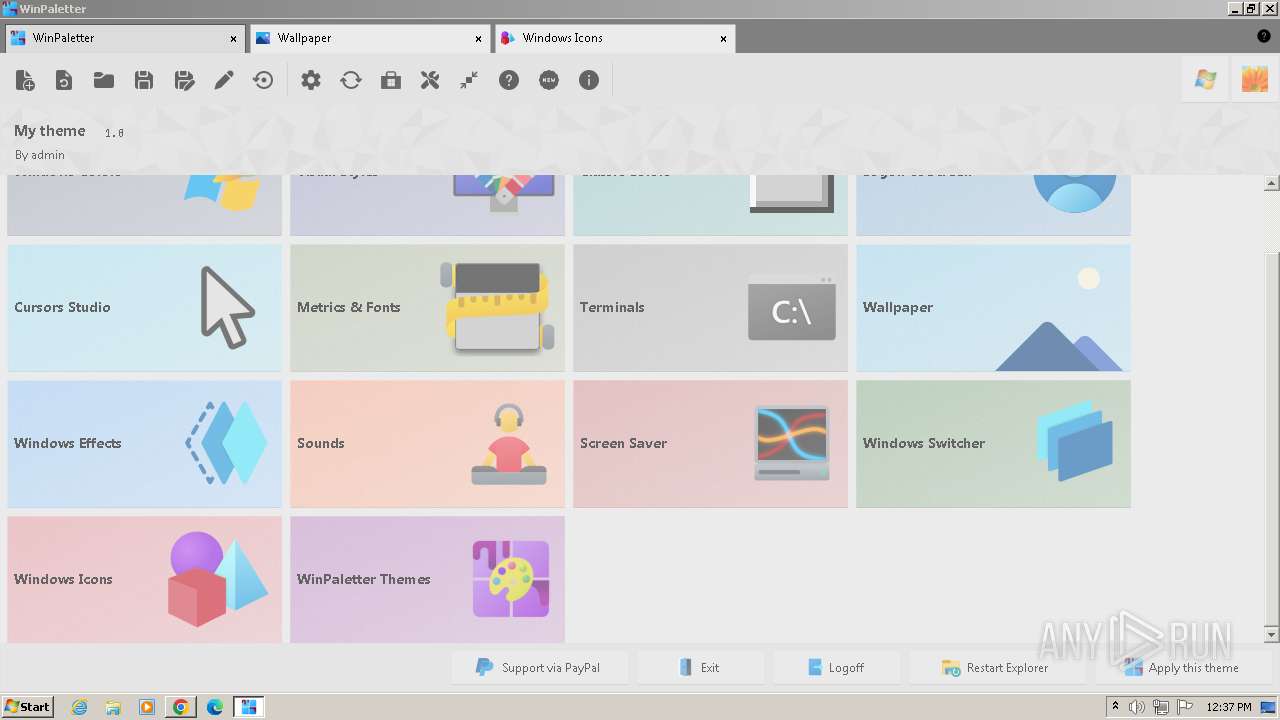Open settings via the gear icon
Screen dimensions: 1280x720
pos(311,80)
